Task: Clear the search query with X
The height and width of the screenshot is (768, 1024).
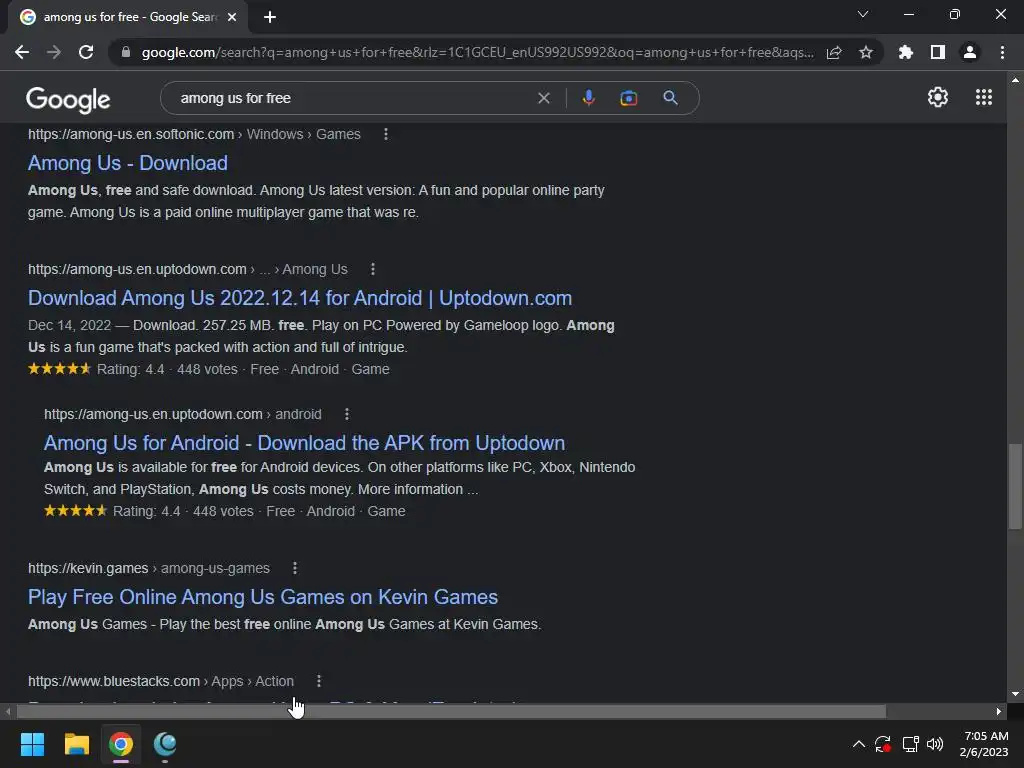Action: 543,98
